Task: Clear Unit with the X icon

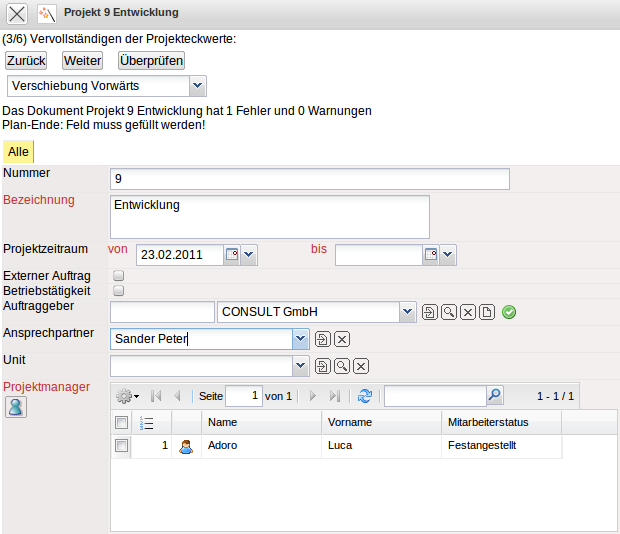Action: (361, 366)
